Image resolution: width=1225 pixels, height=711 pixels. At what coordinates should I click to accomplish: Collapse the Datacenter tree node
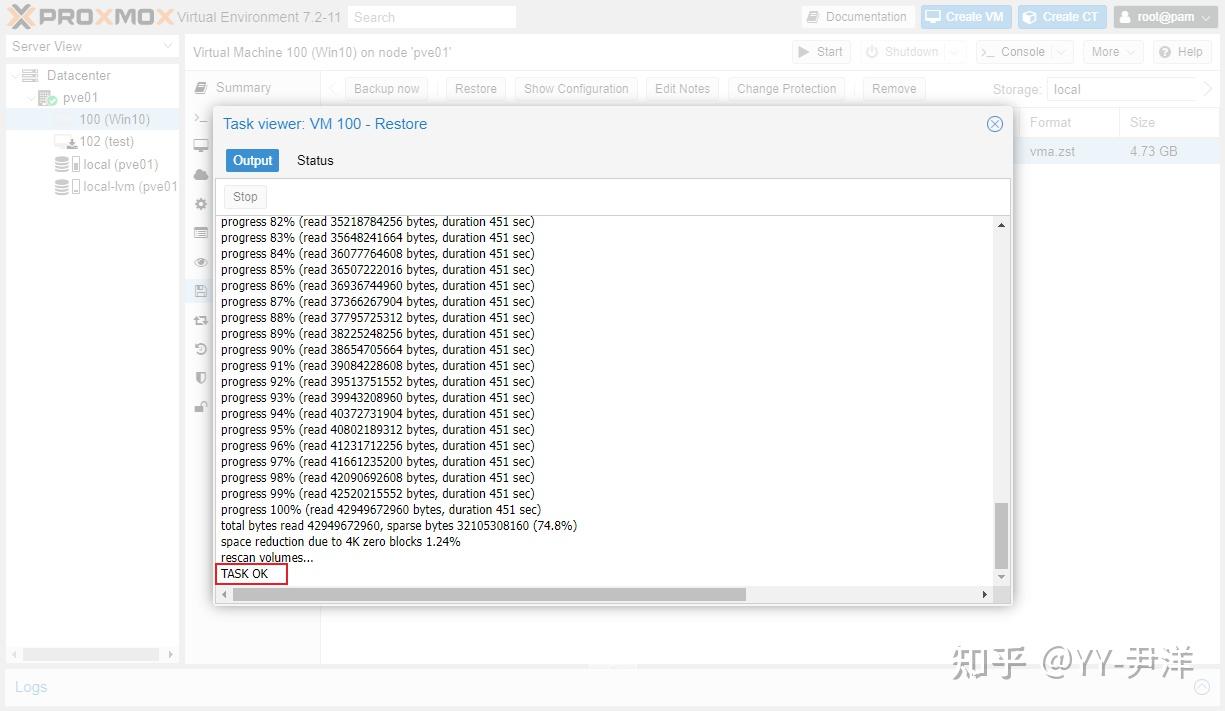click(16, 75)
